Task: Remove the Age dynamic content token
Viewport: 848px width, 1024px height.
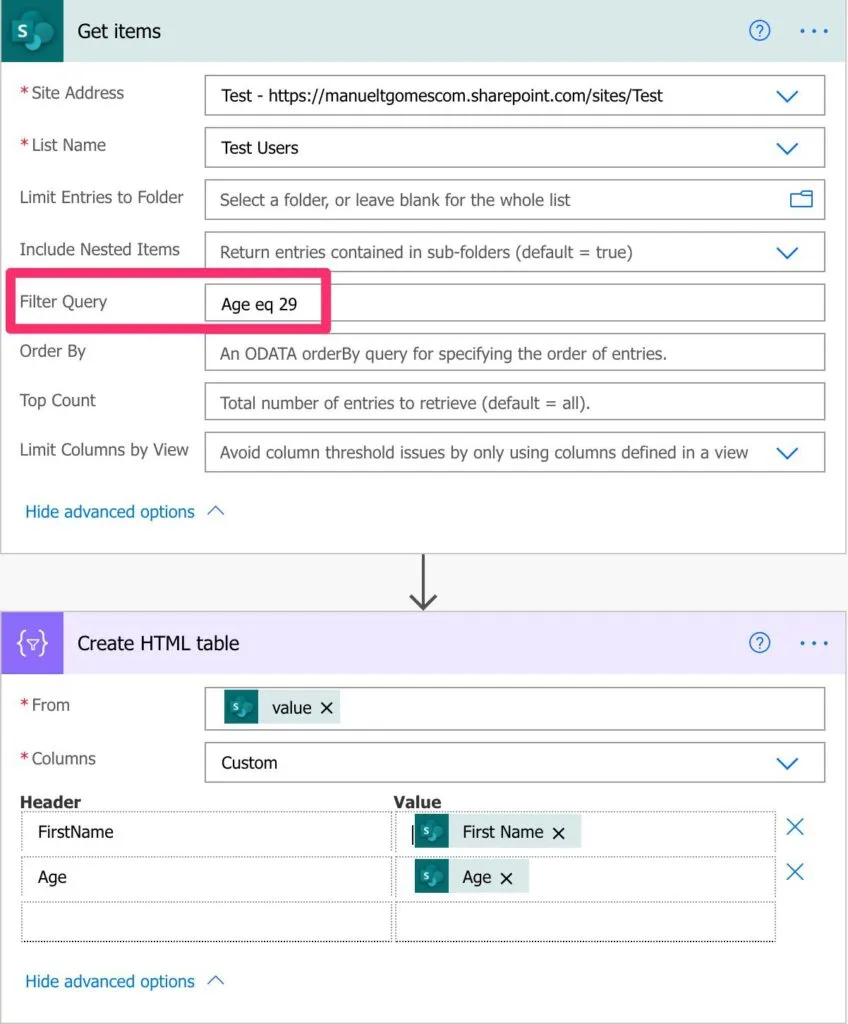Action: 506,878
